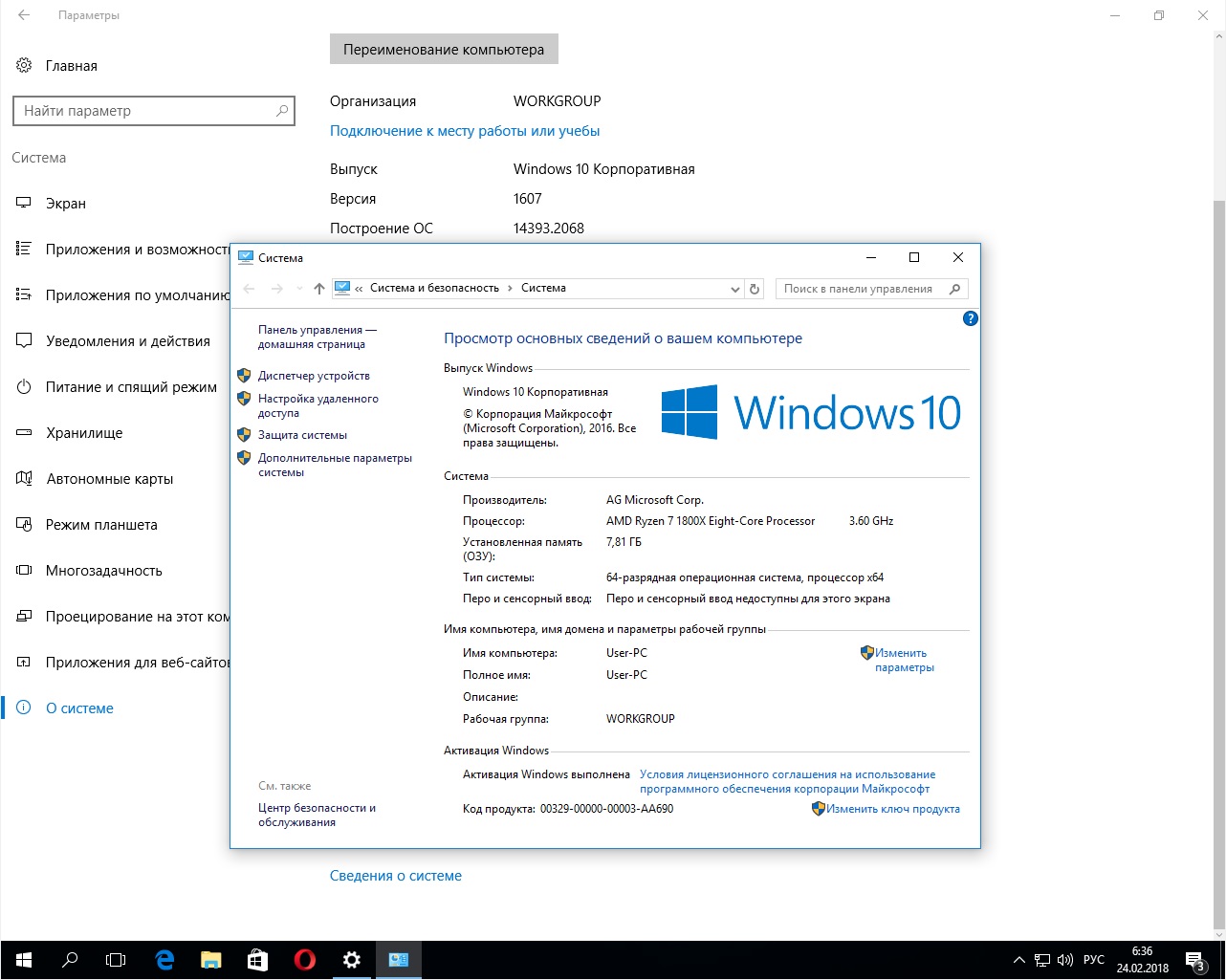This screenshot has width=1226, height=980.
Task: Switch to the Settings app on the taskbar
Action: [352, 960]
